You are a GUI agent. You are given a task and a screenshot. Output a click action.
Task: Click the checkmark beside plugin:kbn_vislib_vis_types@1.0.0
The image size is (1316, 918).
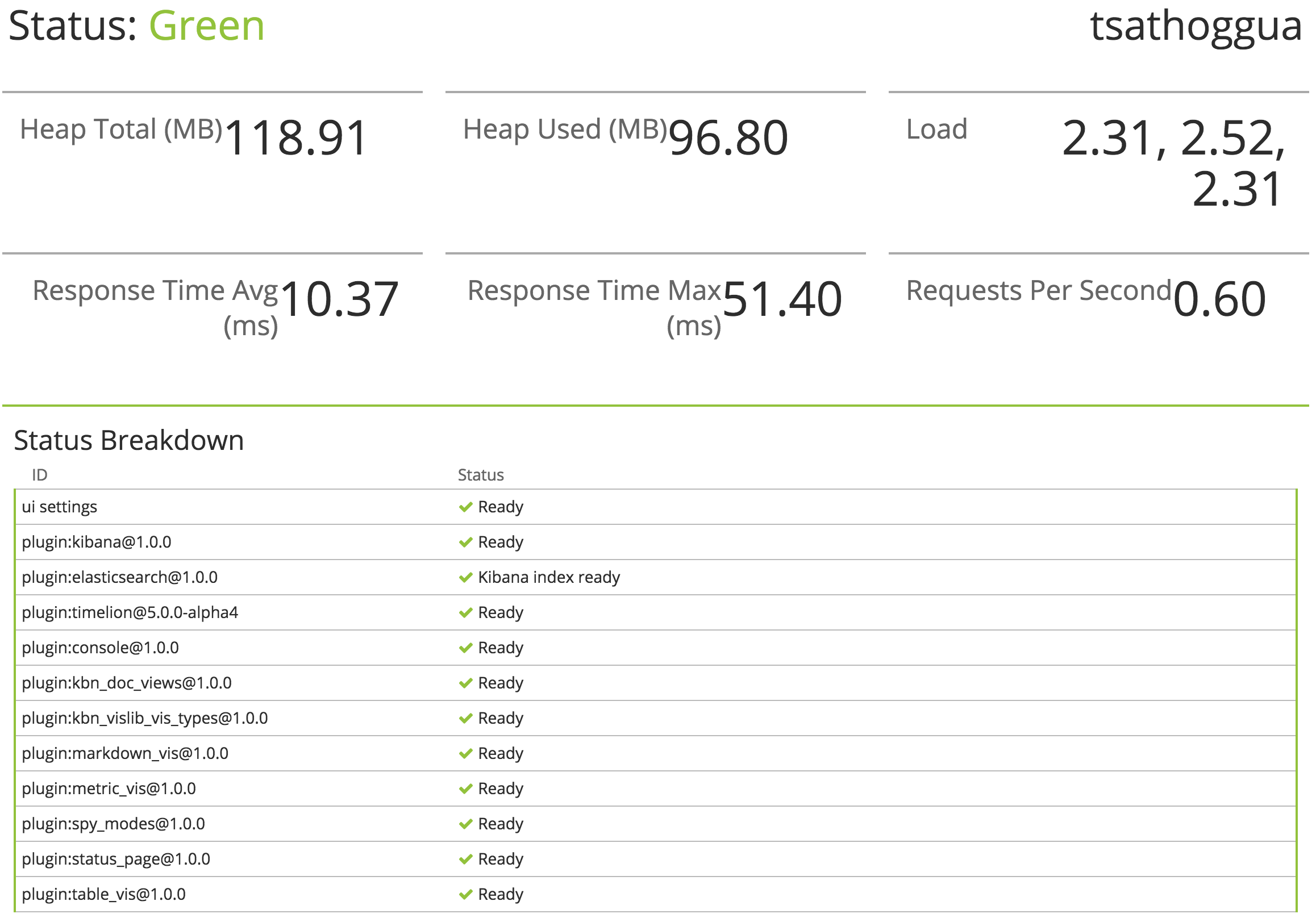(x=465, y=718)
